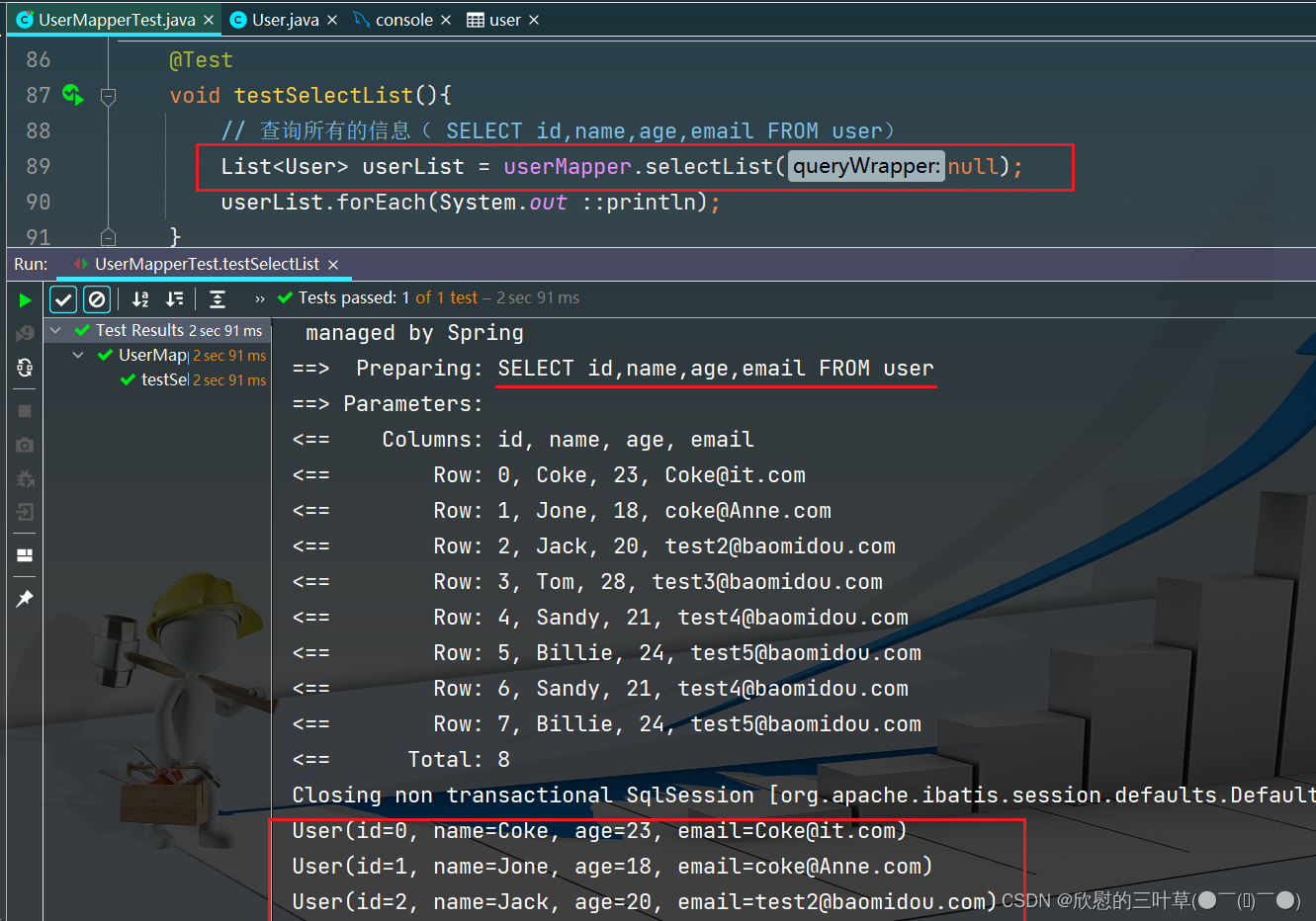Expand all test results
The image size is (1316, 921).
[218, 299]
